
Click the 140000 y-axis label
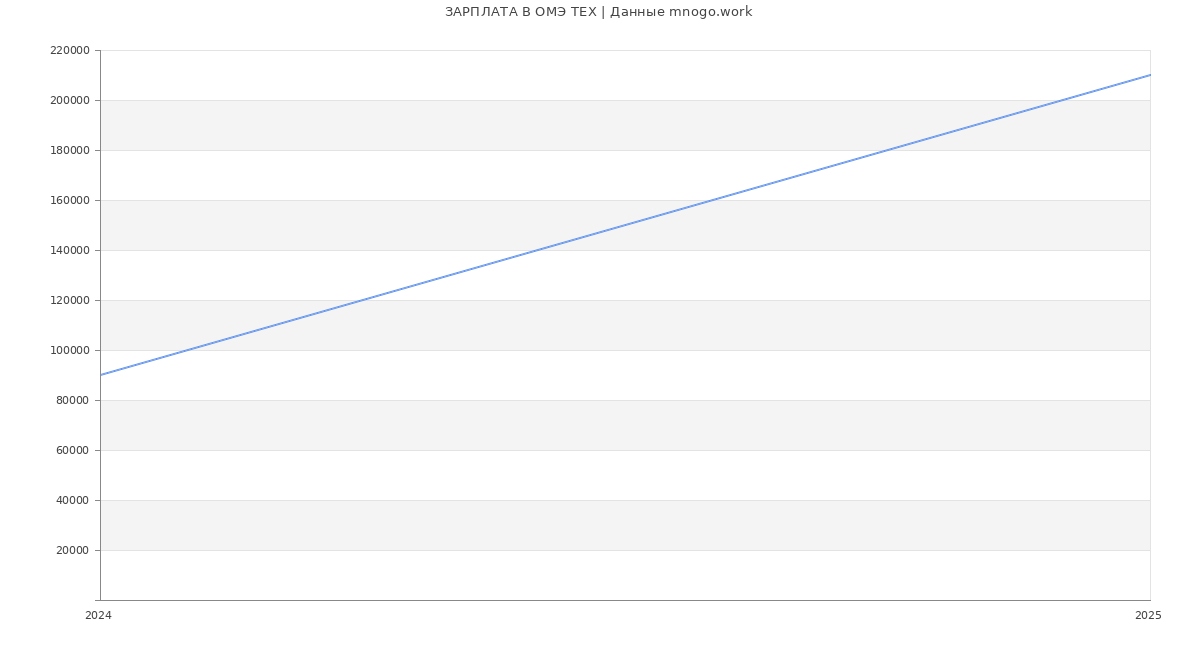click(69, 250)
